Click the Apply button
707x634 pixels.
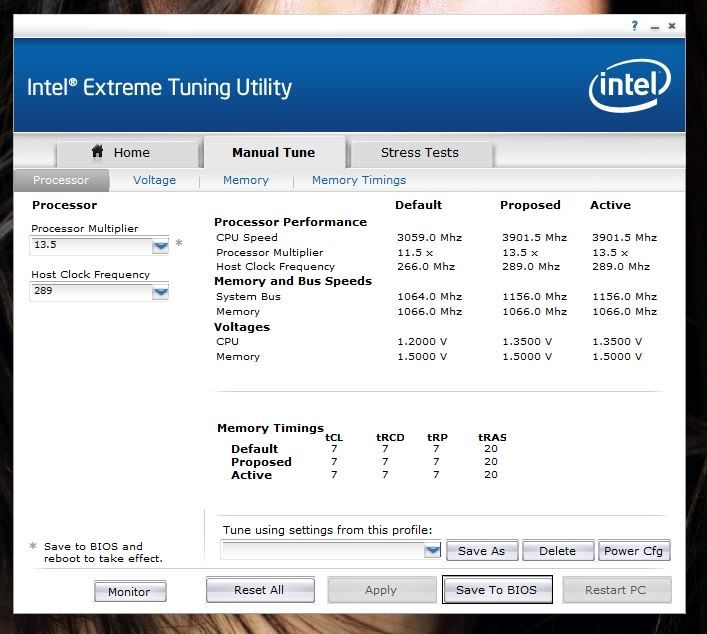tap(381, 590)
